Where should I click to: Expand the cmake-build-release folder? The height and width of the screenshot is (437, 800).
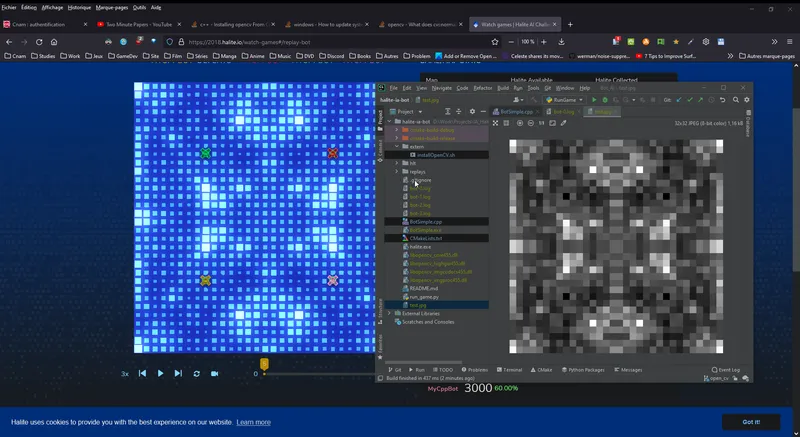point(397,138)
